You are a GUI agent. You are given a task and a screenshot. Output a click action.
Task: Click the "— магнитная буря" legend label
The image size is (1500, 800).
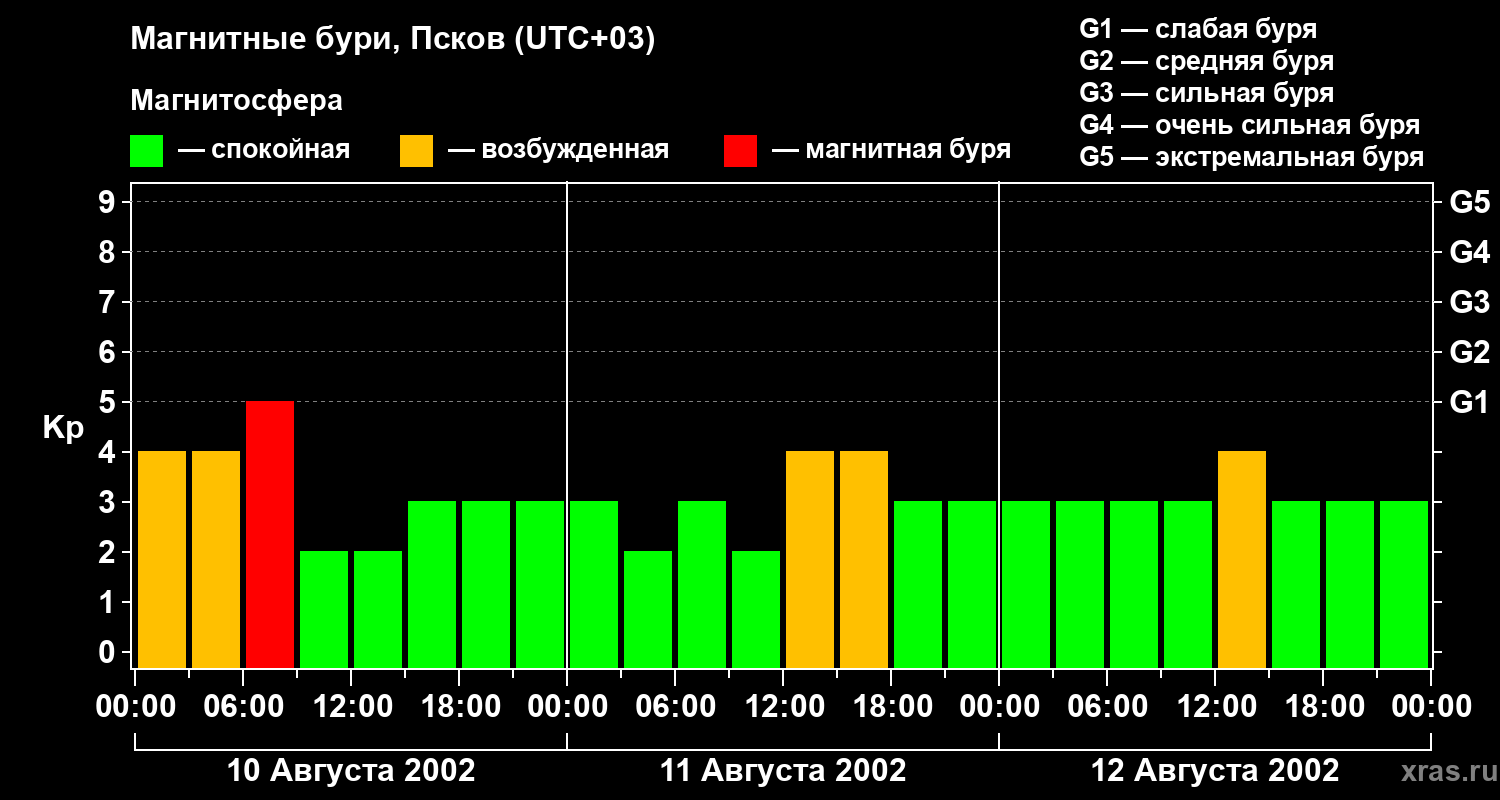tap(891, 150)
